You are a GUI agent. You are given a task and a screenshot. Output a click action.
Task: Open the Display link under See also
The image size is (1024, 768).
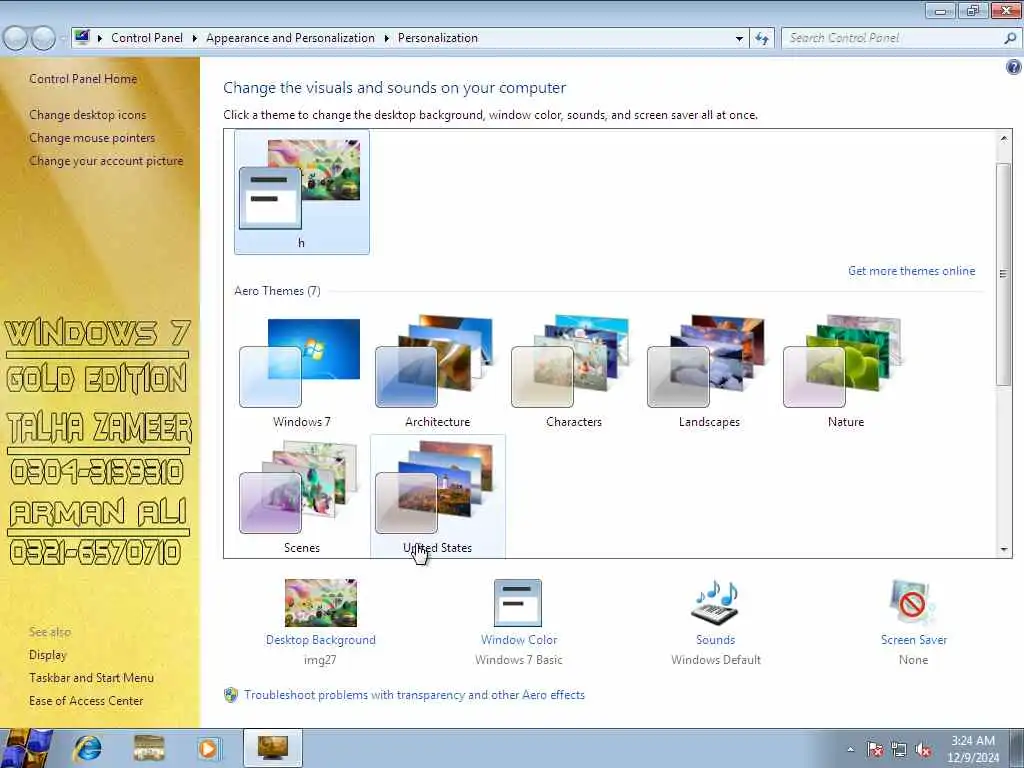[48, 654]
